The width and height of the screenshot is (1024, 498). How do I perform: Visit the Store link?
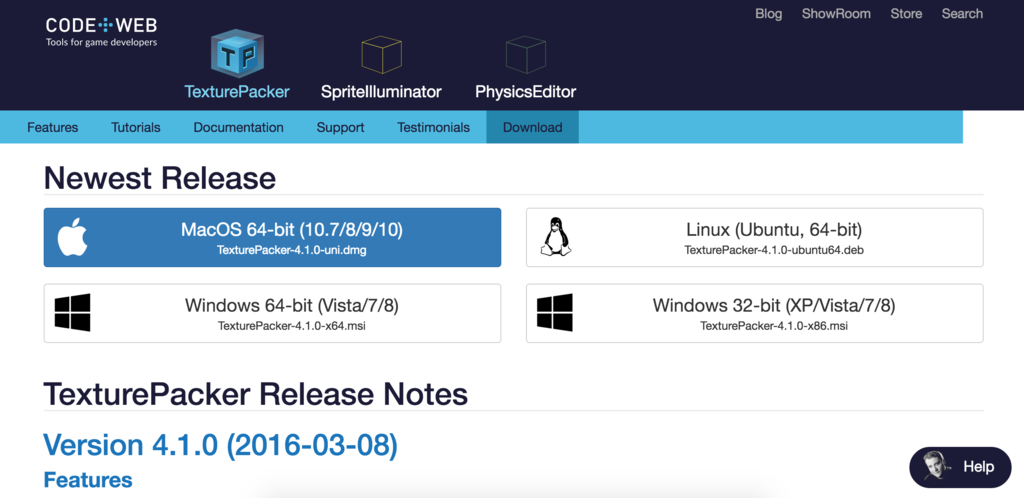(906, 14)
